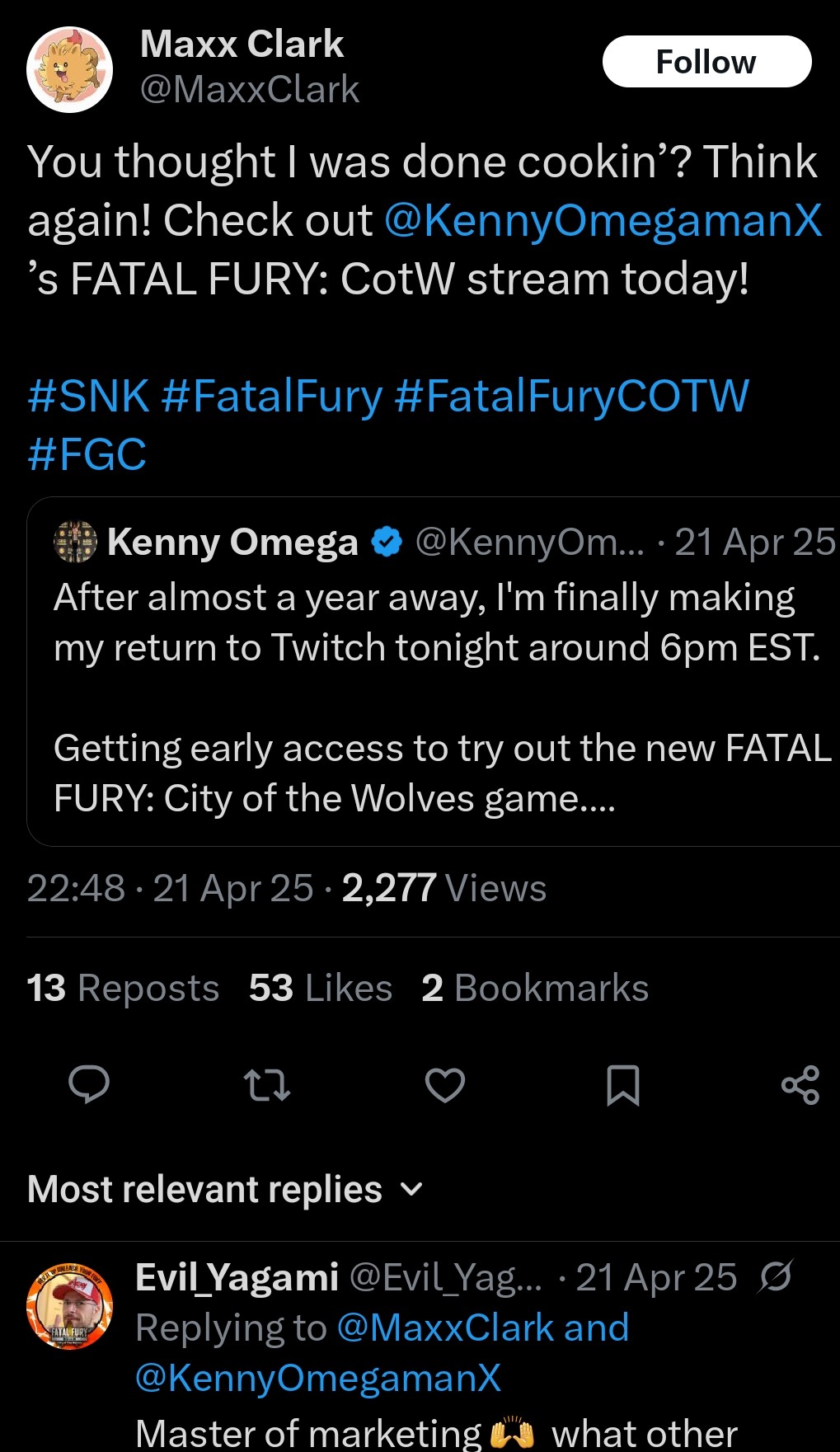Image resolution: width=840 pixels, height=1452 pixels.
Task: View the 13 Reposts list
Action: click(x=123, y=988)
